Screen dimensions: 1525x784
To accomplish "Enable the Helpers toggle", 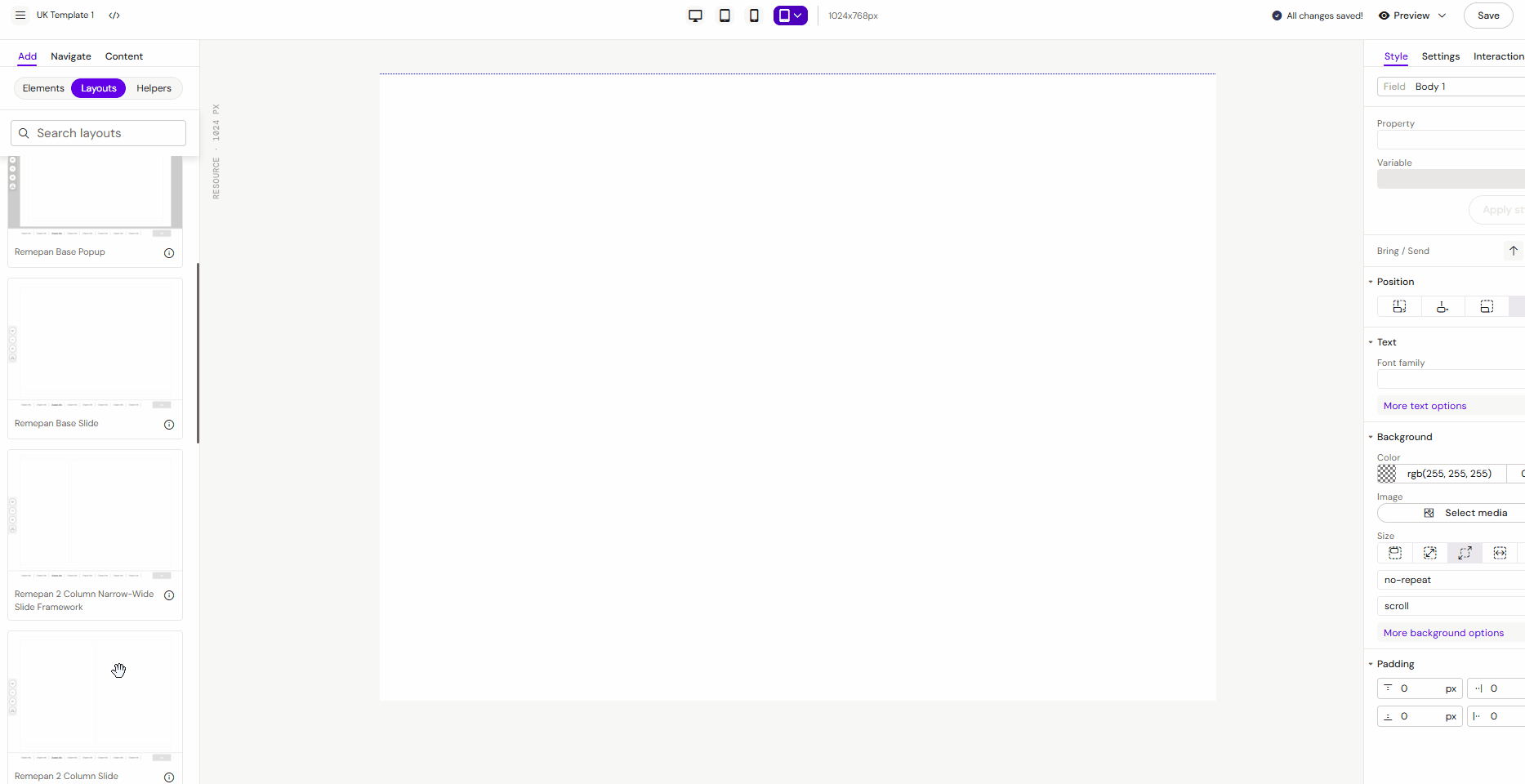I will click(154, 88).
